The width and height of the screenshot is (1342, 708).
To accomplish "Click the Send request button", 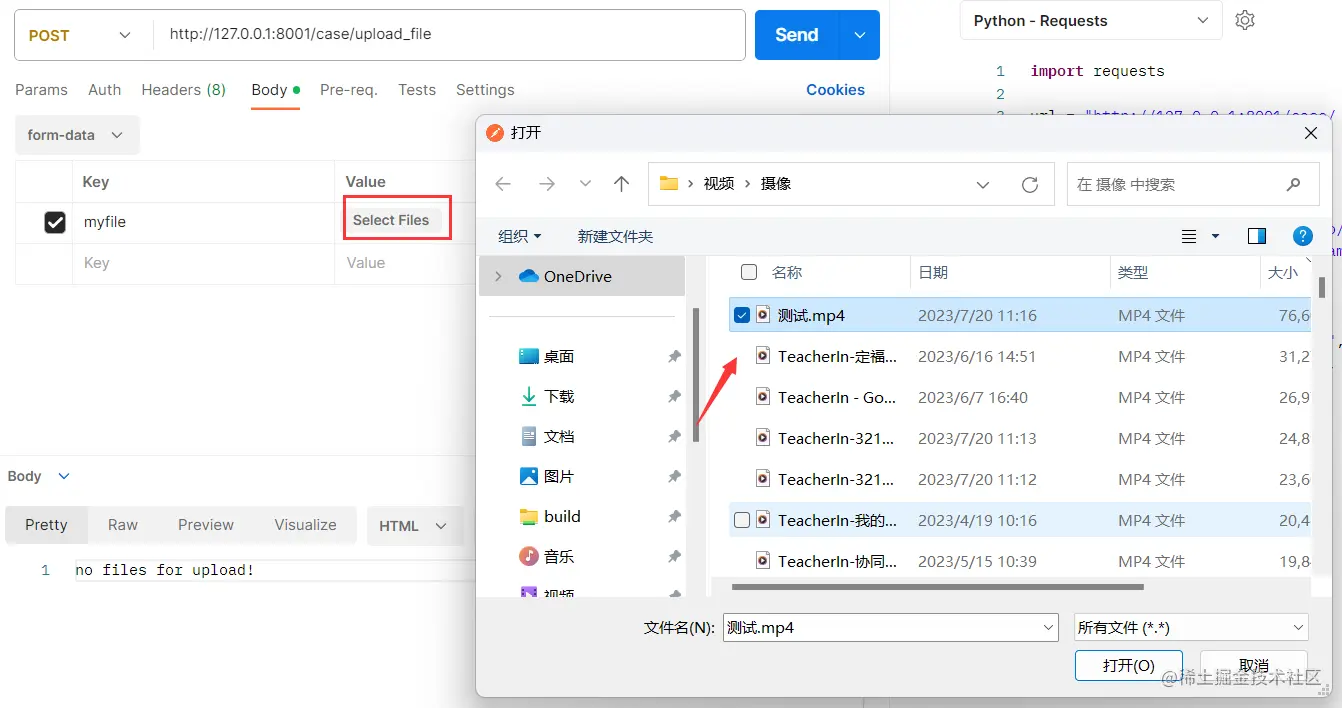I will pos(797,35).
